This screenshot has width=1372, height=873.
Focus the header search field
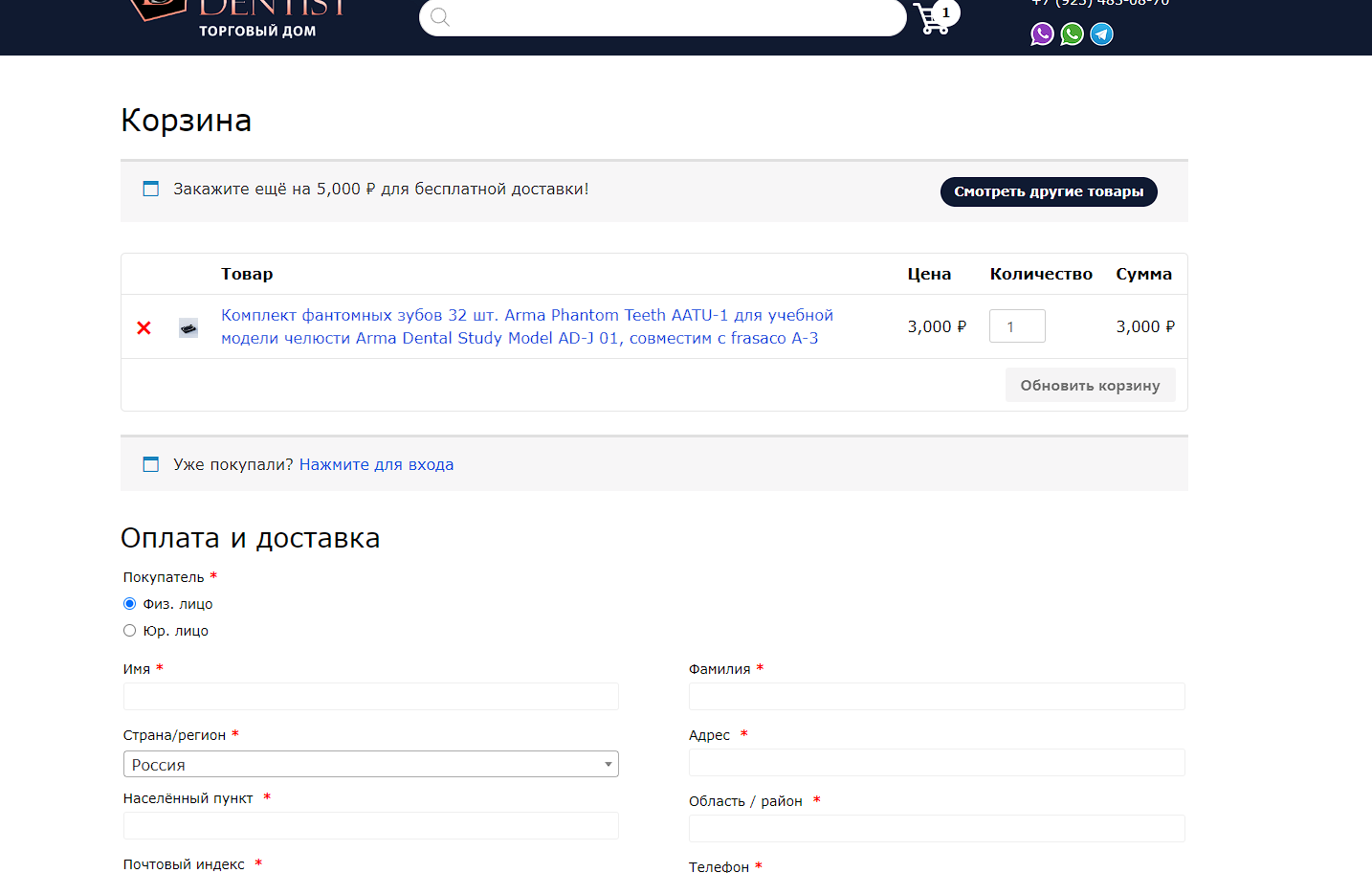[x=662, y=17]
